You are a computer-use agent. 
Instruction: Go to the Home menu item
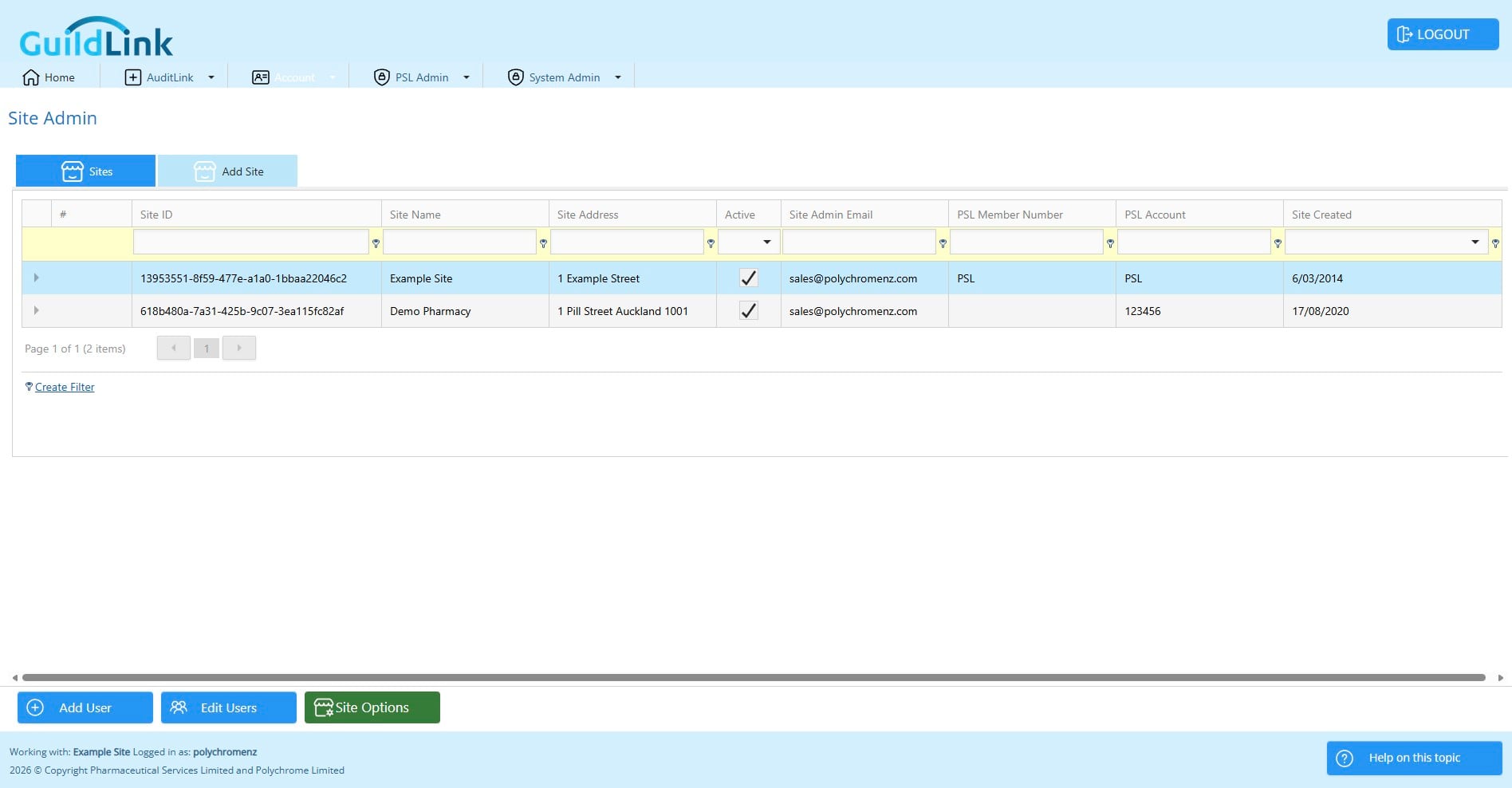coord(49,77)
